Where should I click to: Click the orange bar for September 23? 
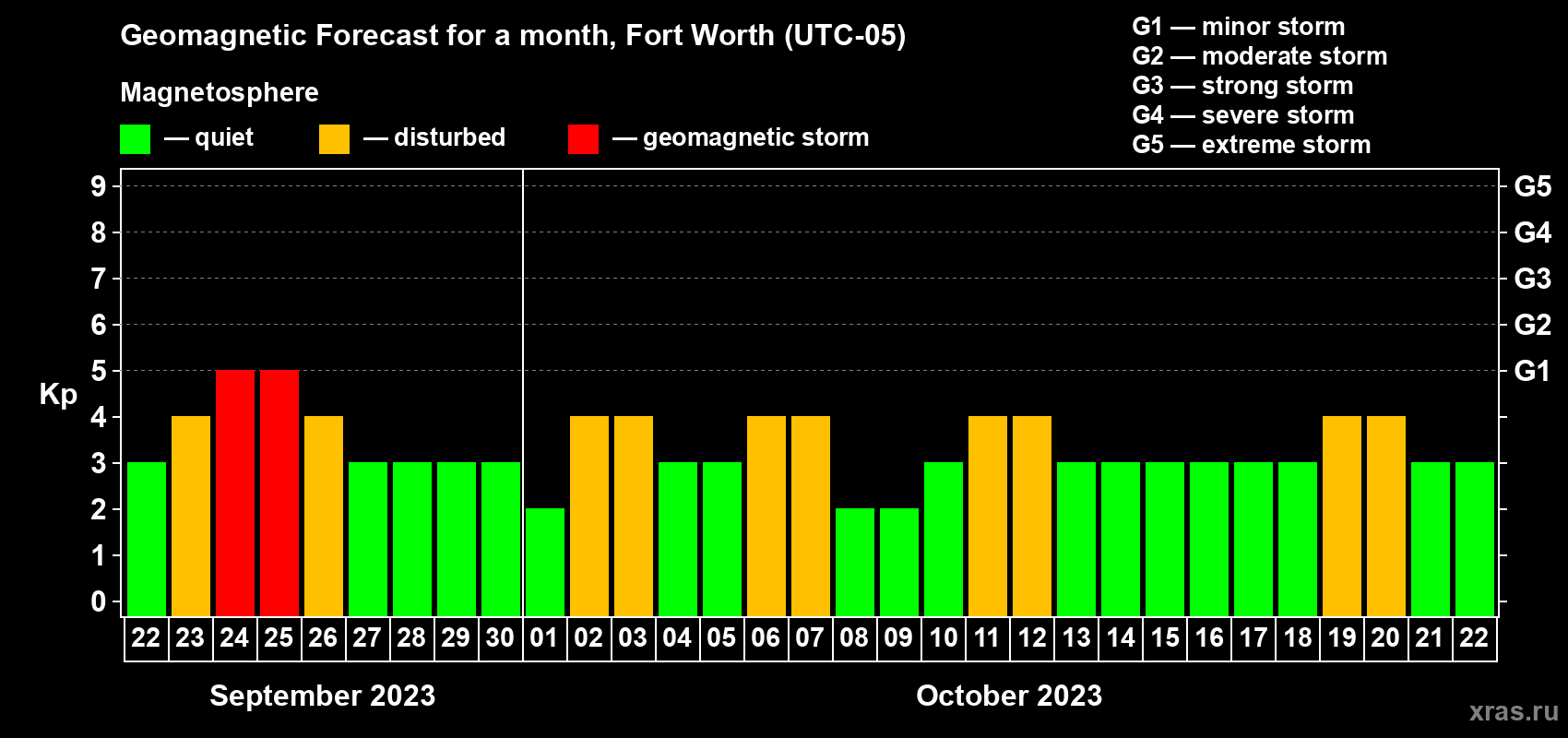[x=191, y=517]
